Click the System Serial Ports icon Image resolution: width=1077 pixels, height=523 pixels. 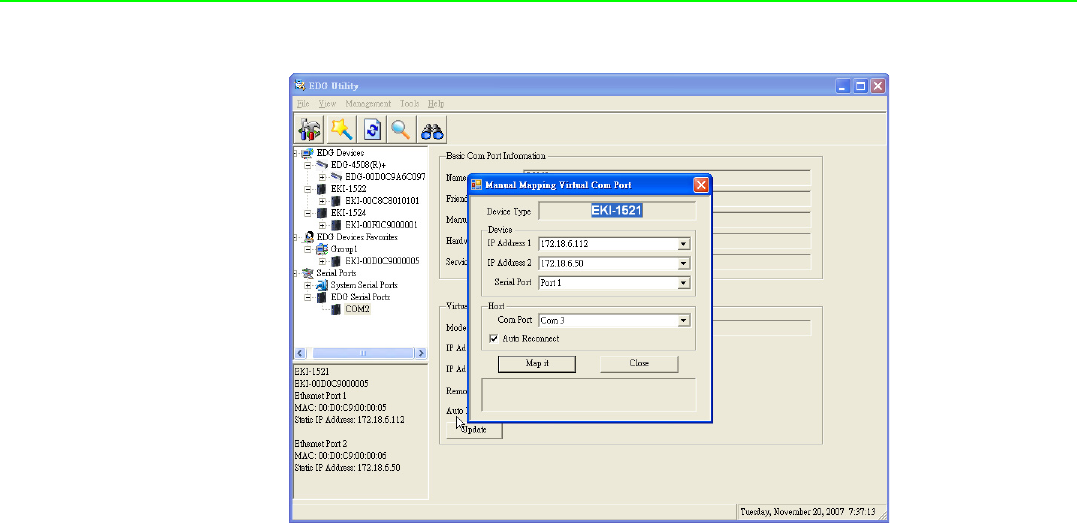click(x=323, y=285)
